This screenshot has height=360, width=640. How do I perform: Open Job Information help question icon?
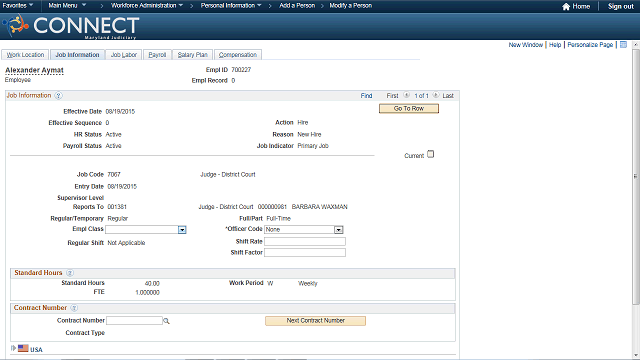point(58,96)
